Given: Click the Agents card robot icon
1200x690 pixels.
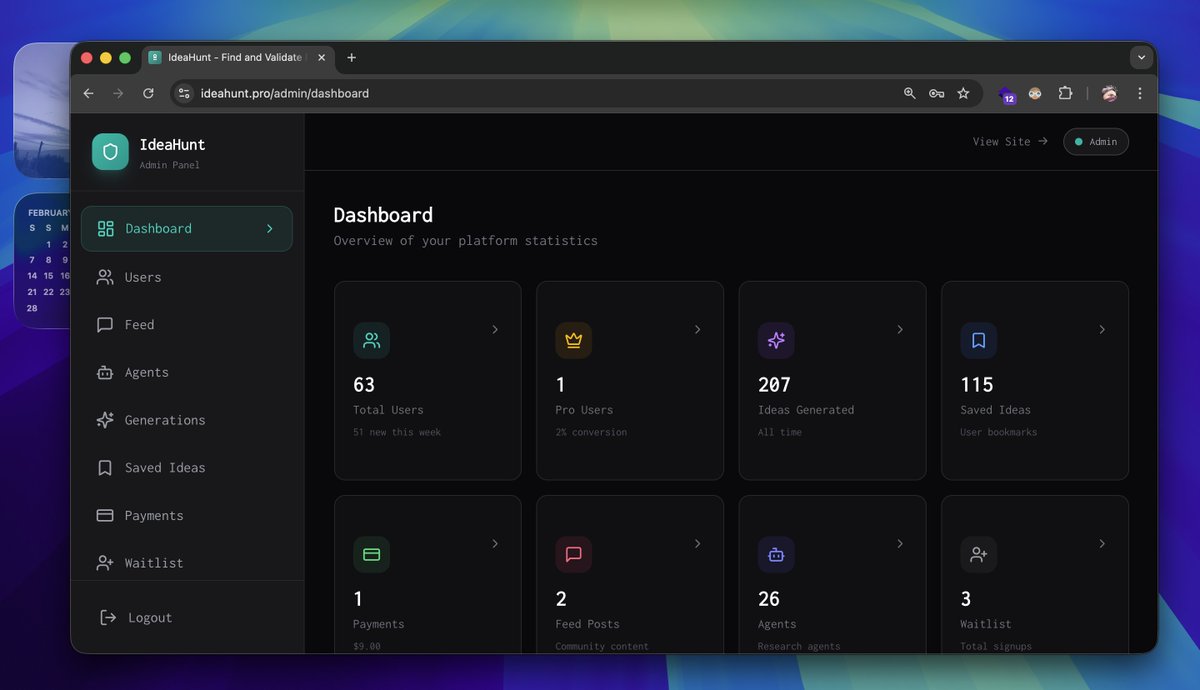Looking at the screenshot, I should click(776, 554).
